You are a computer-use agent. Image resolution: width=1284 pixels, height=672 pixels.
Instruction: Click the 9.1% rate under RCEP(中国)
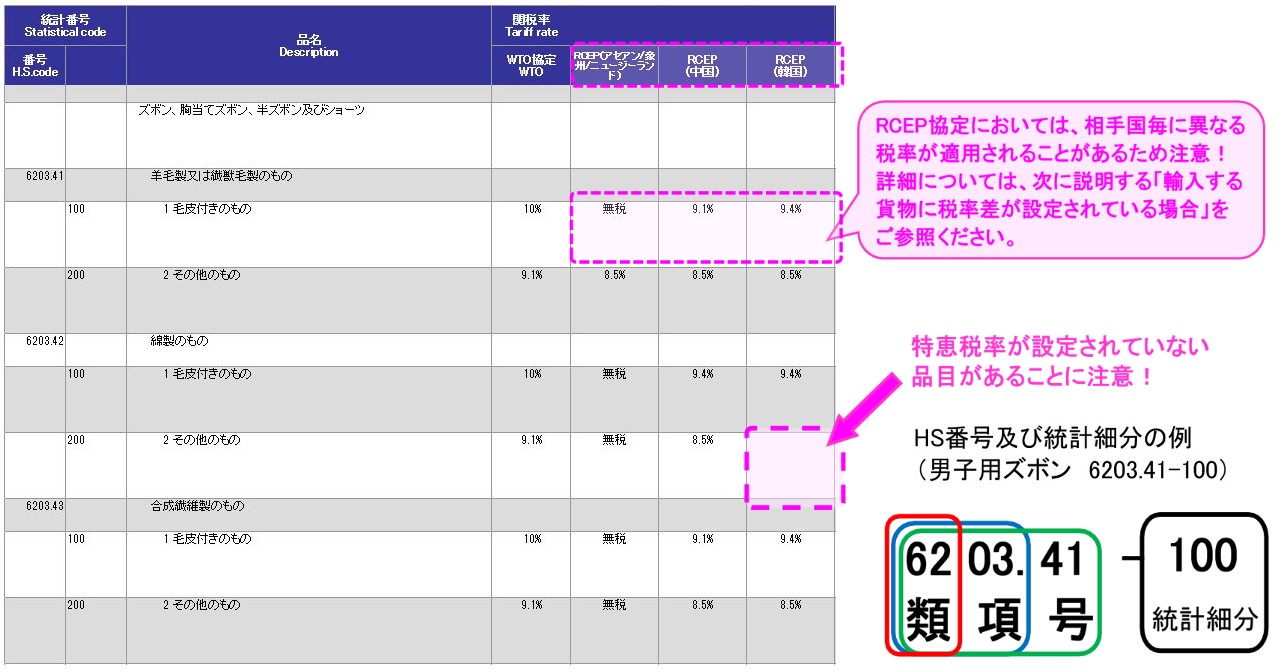click(x=703, y=210)
